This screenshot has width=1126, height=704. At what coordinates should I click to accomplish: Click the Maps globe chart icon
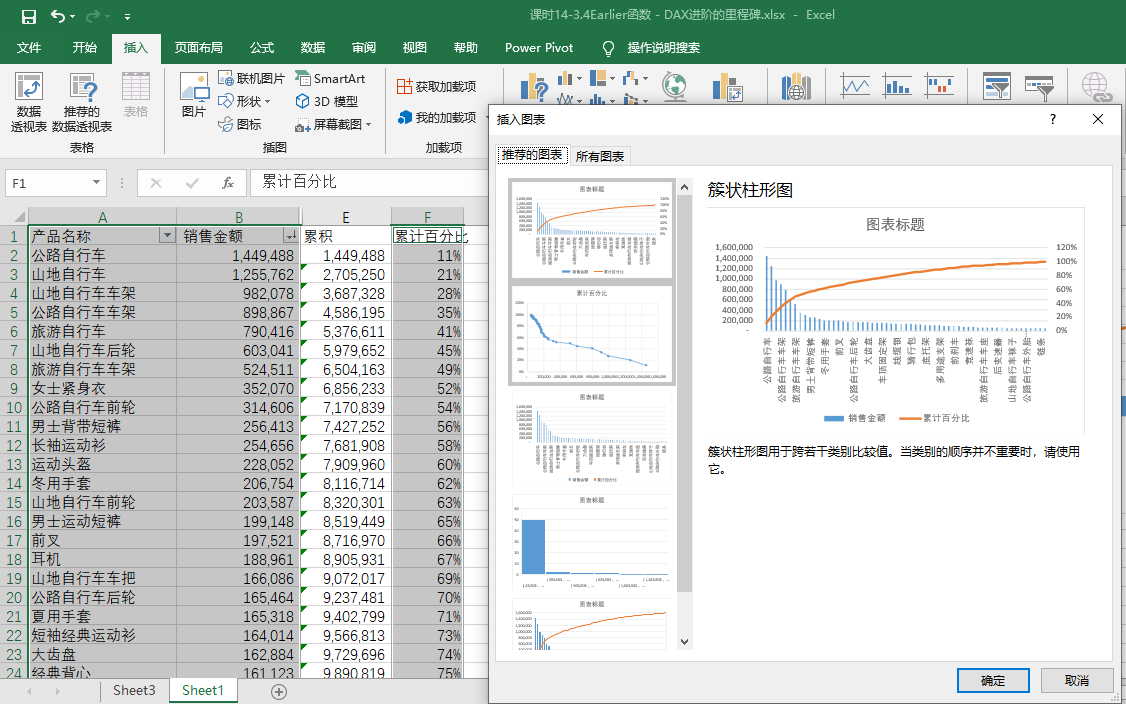click(x=676, y=87)
